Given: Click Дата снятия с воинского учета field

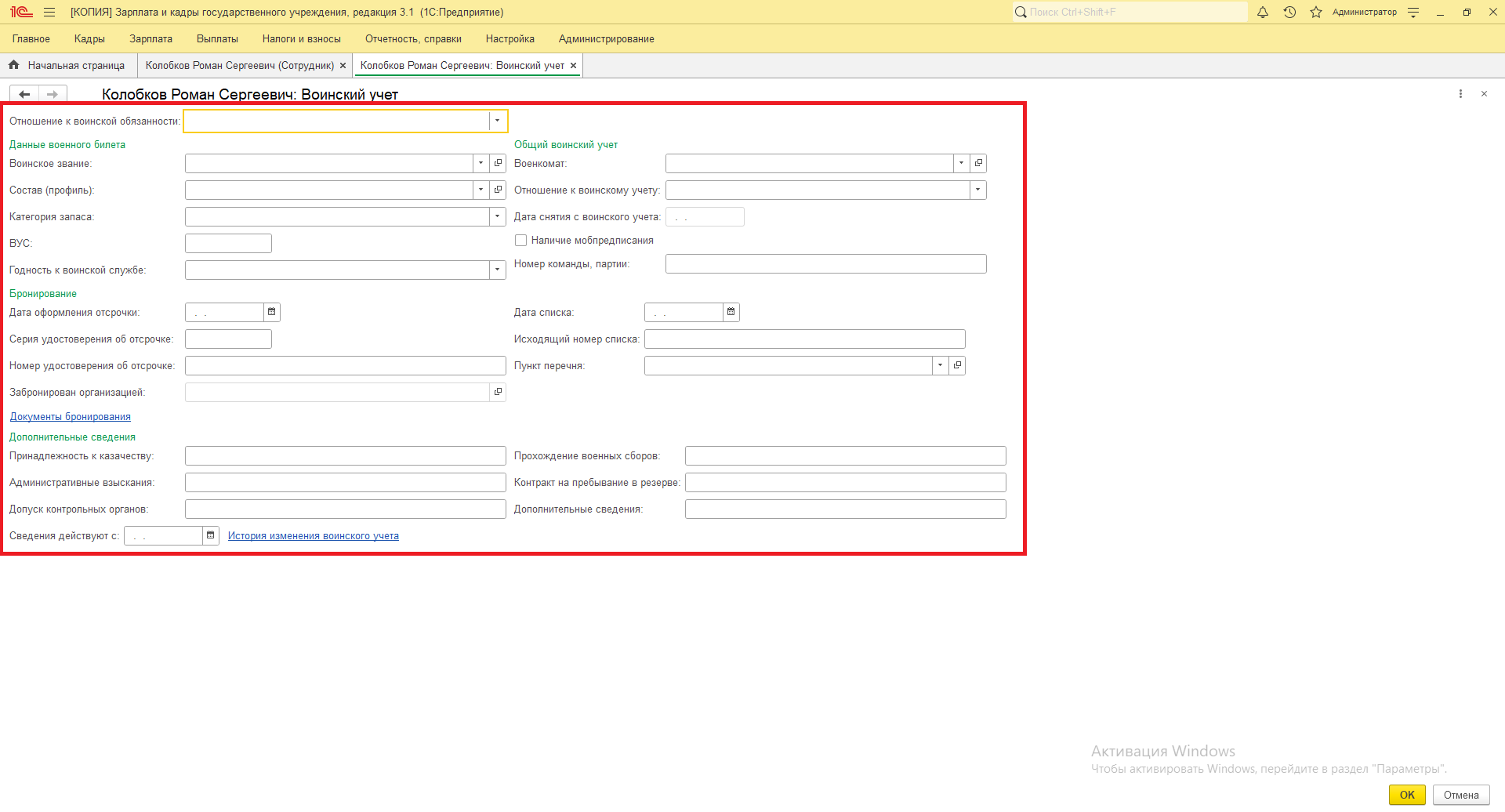Looking at the screenshot, I should point(705,217).
